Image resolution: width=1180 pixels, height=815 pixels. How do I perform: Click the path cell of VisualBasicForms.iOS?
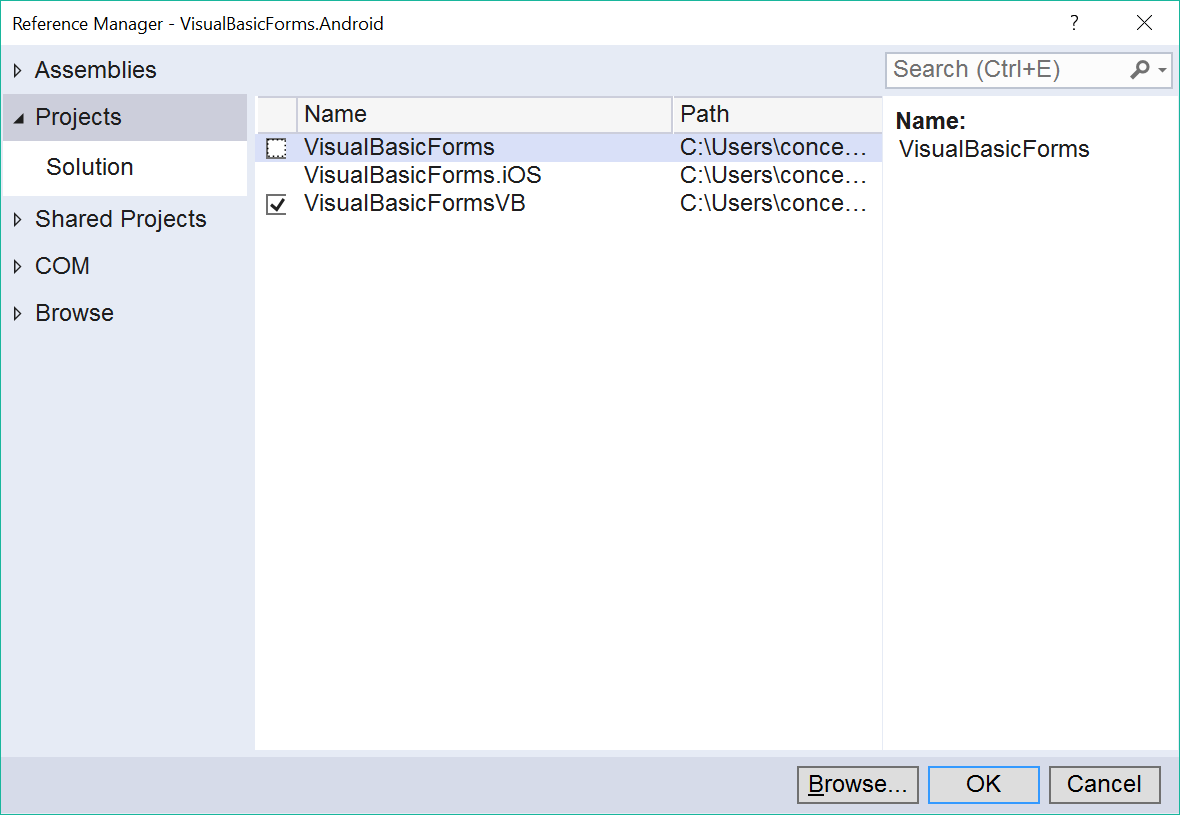tap(773, 175)
